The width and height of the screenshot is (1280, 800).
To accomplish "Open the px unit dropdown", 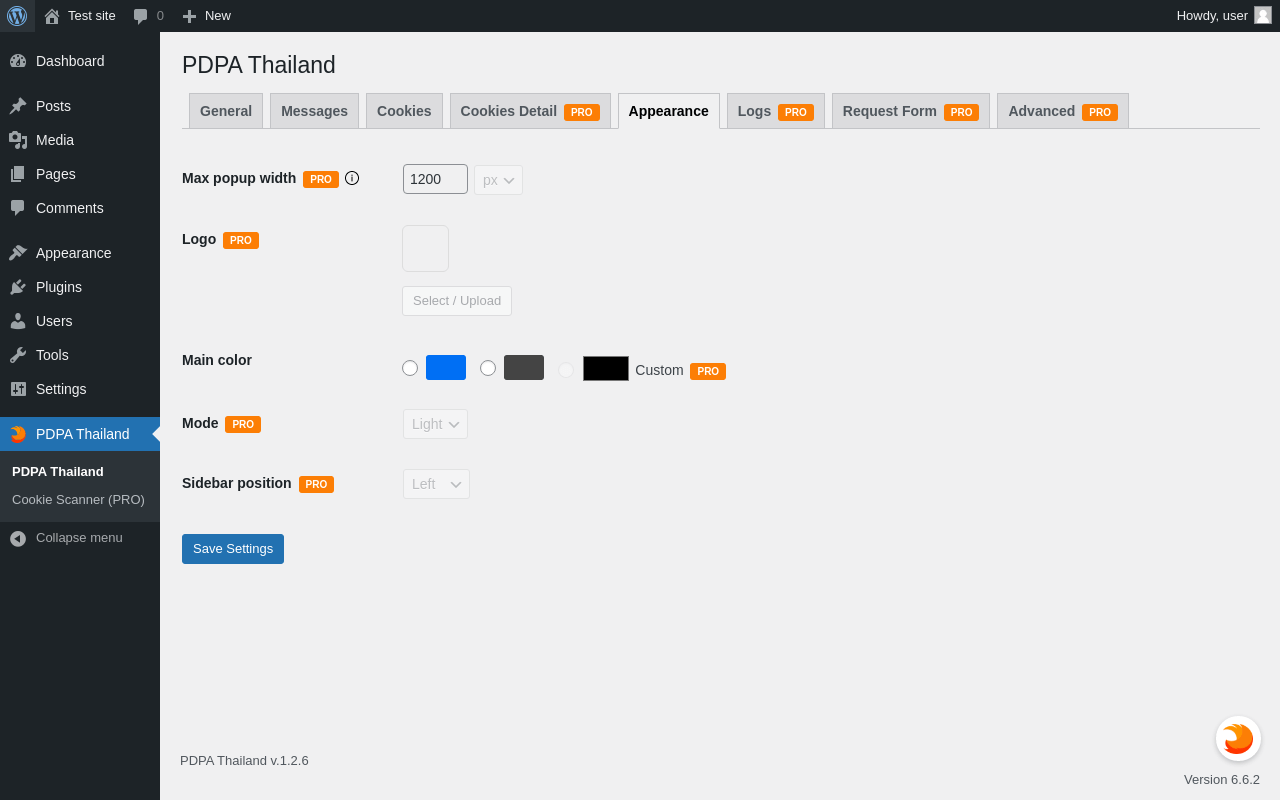I will (x=498, y=180).
